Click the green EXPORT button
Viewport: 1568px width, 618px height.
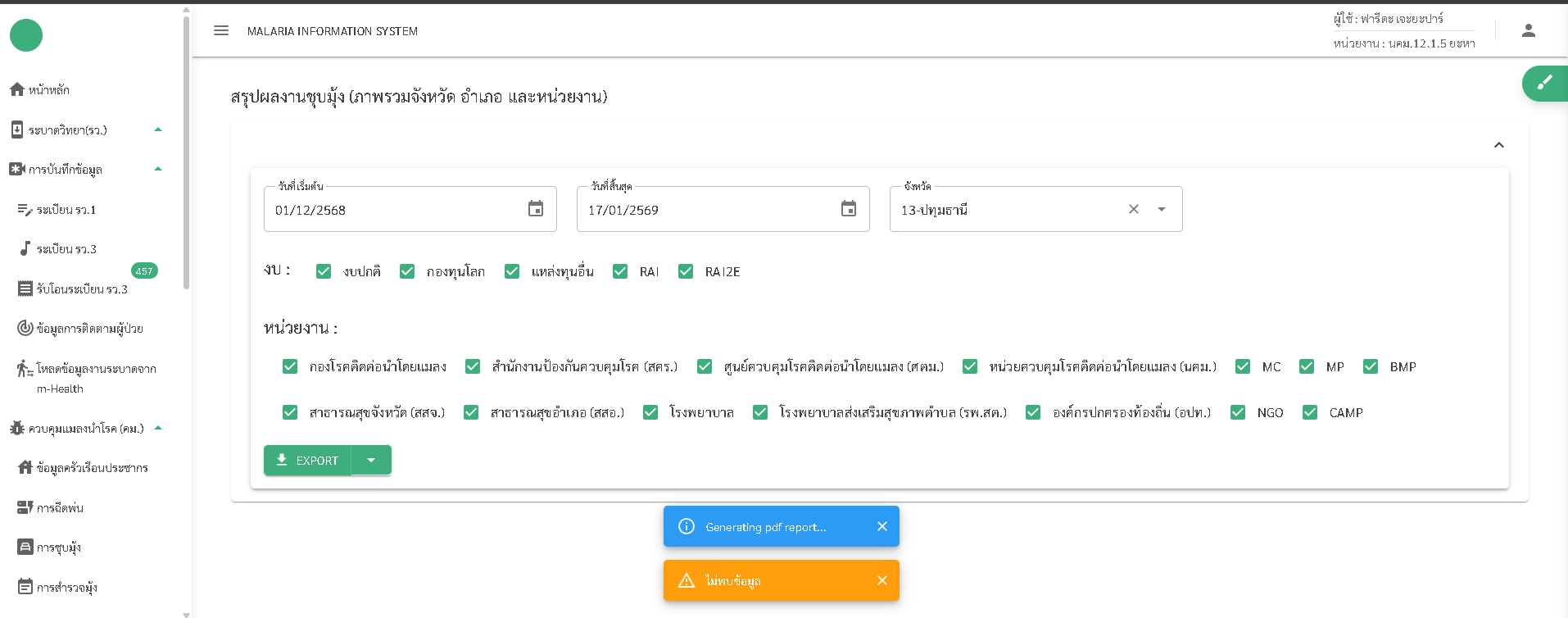click(x=308, y=460)
